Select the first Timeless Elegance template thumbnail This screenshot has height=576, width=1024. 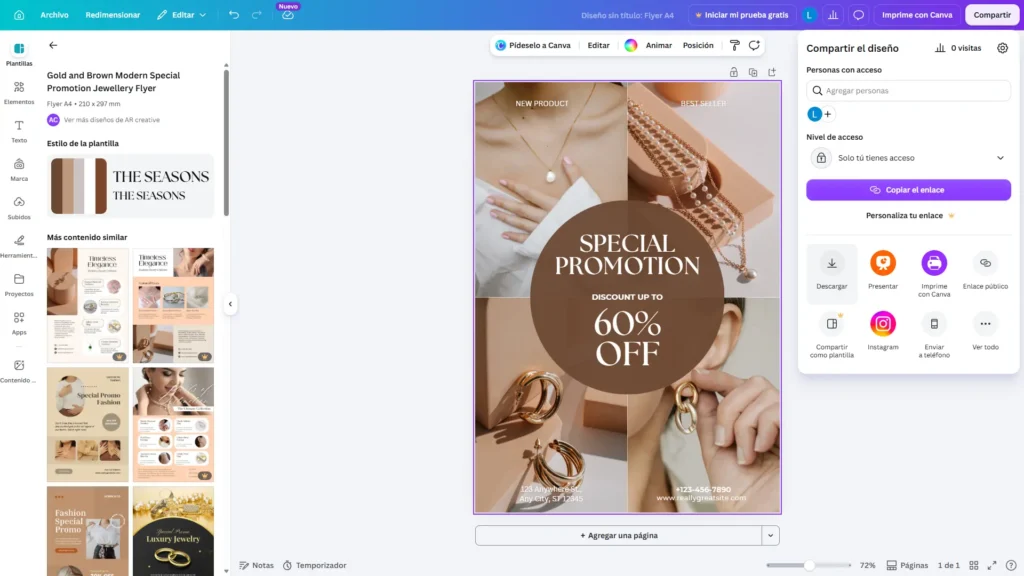pyautogui.click(x=88, y=305)
